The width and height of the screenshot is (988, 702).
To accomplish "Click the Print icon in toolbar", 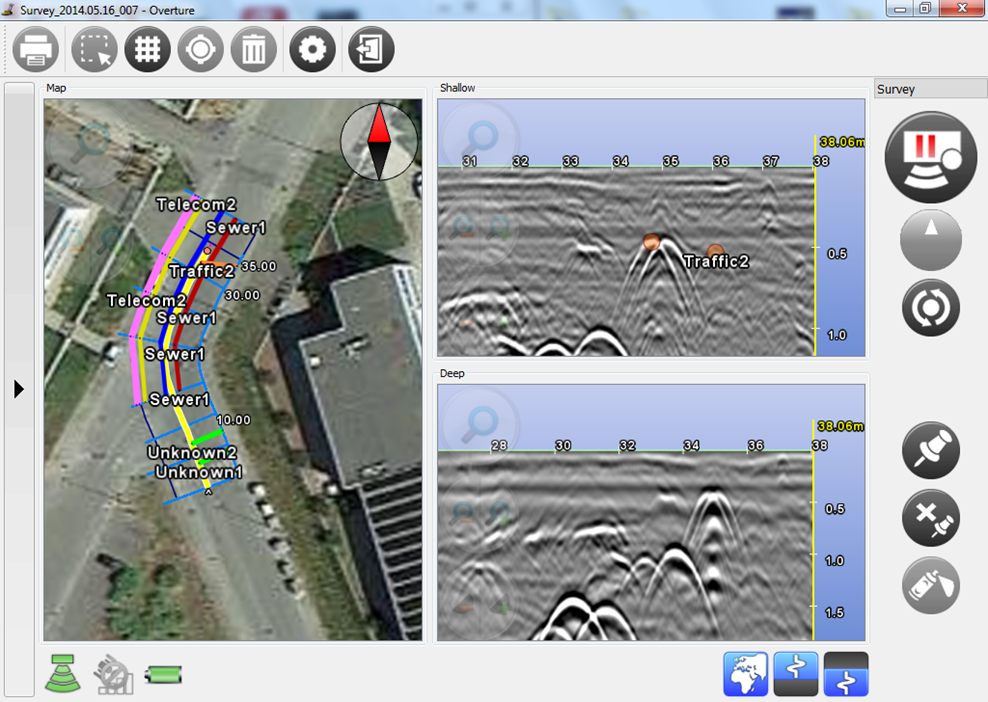I will (x=36, y=49).
